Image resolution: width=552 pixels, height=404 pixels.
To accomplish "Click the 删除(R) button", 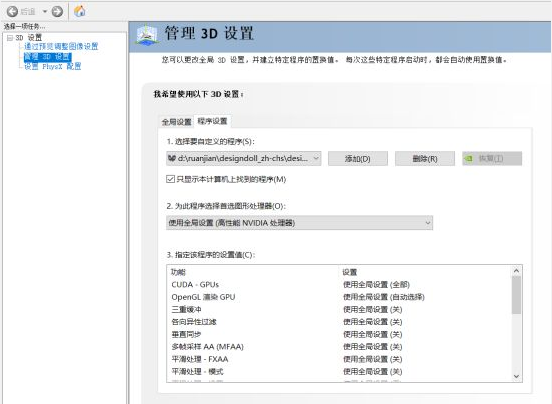I will point(425,159).
